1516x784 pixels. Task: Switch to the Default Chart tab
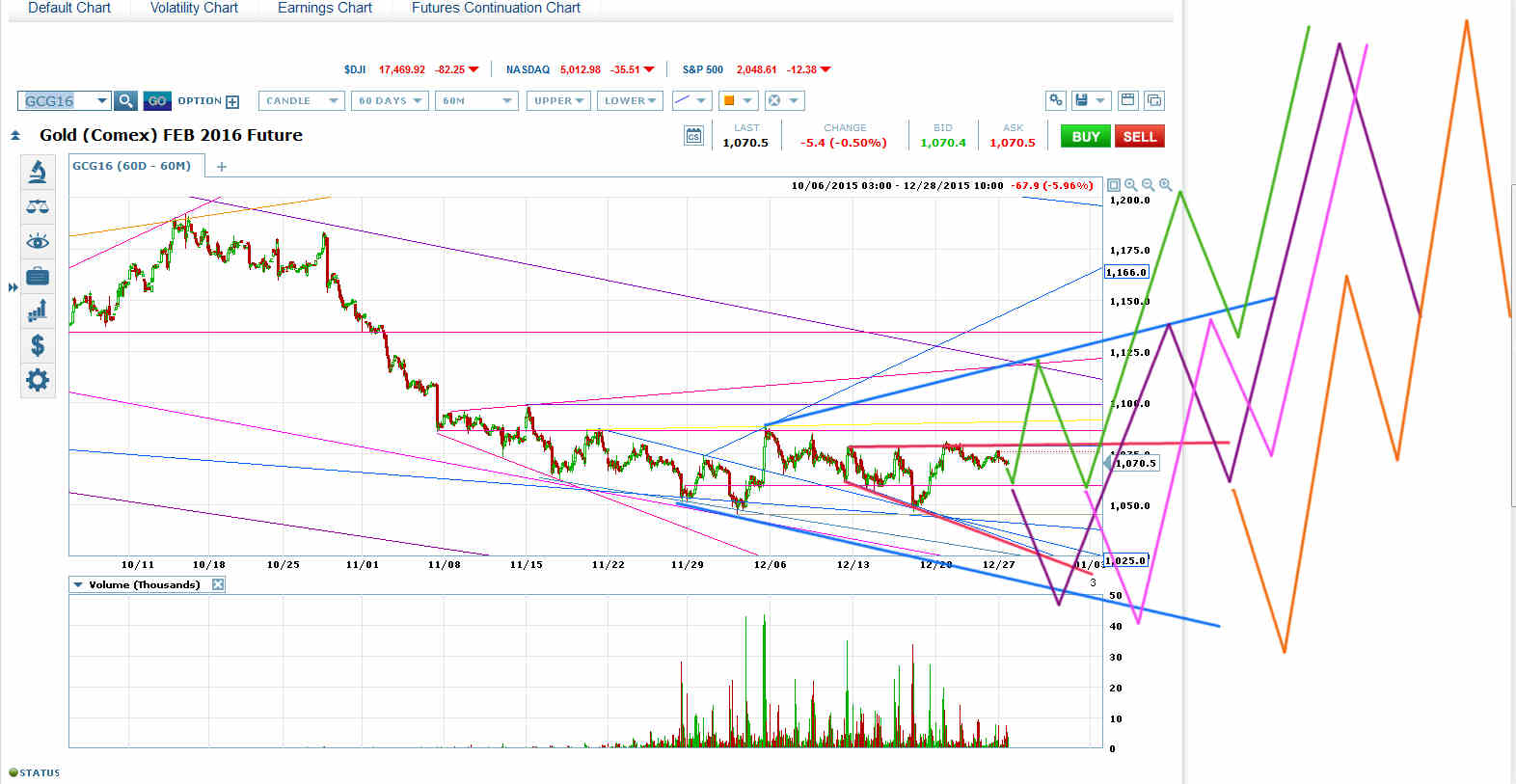[x=69, y=8]
